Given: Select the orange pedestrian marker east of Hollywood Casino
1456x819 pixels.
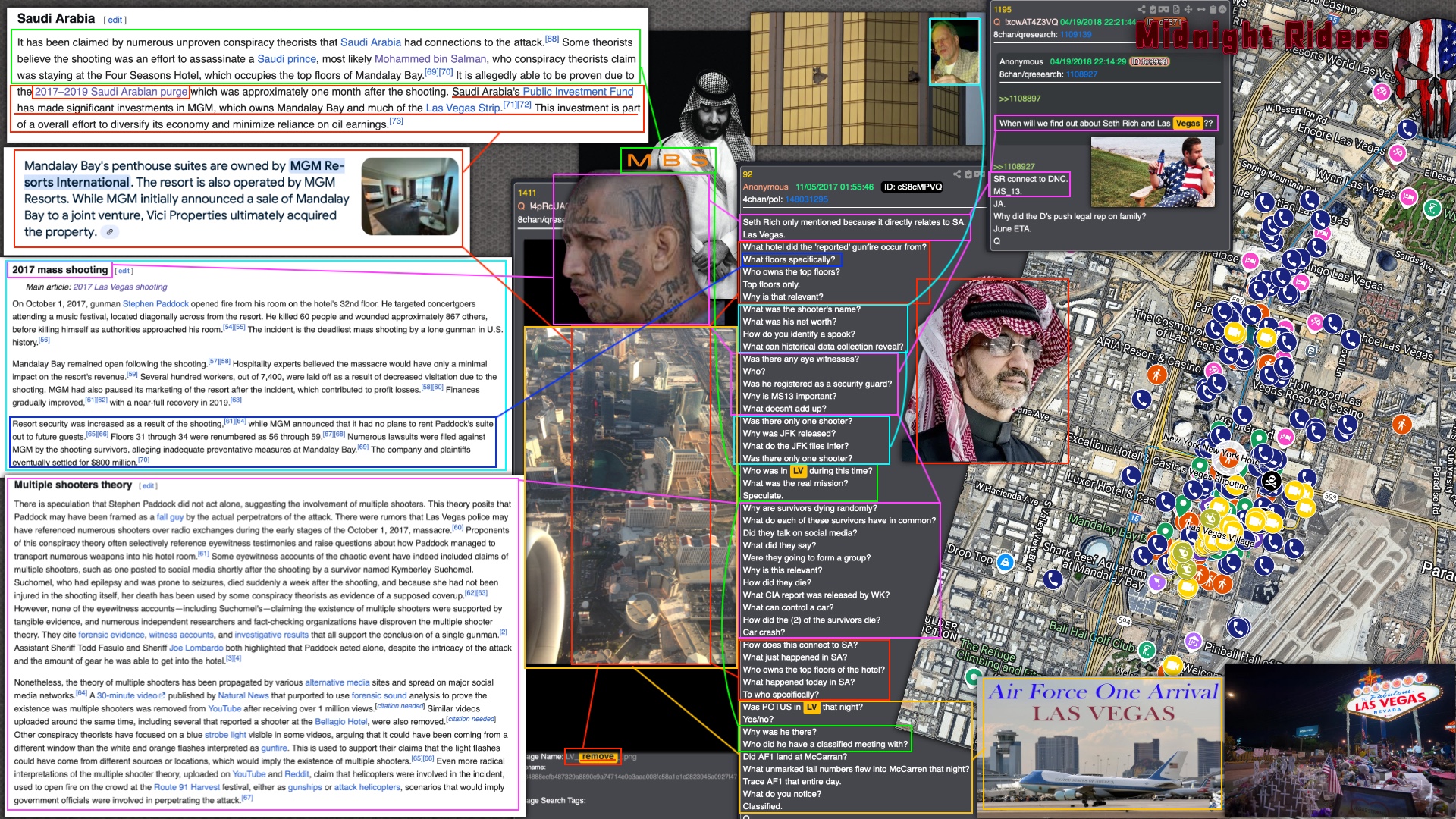Looking at the screenshot, I should [1401, 425].
